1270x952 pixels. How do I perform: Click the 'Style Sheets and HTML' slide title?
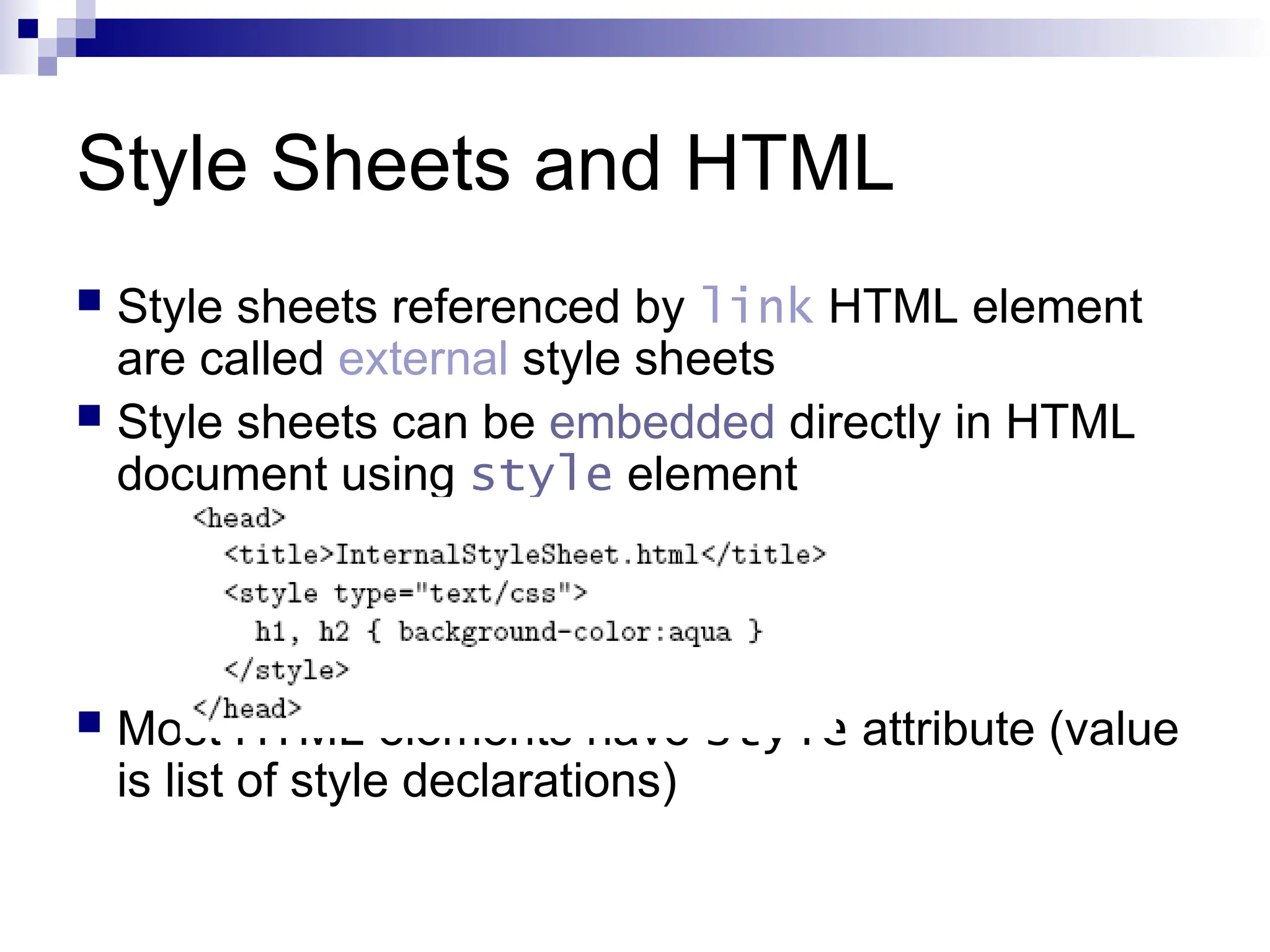tap(485, 164)
